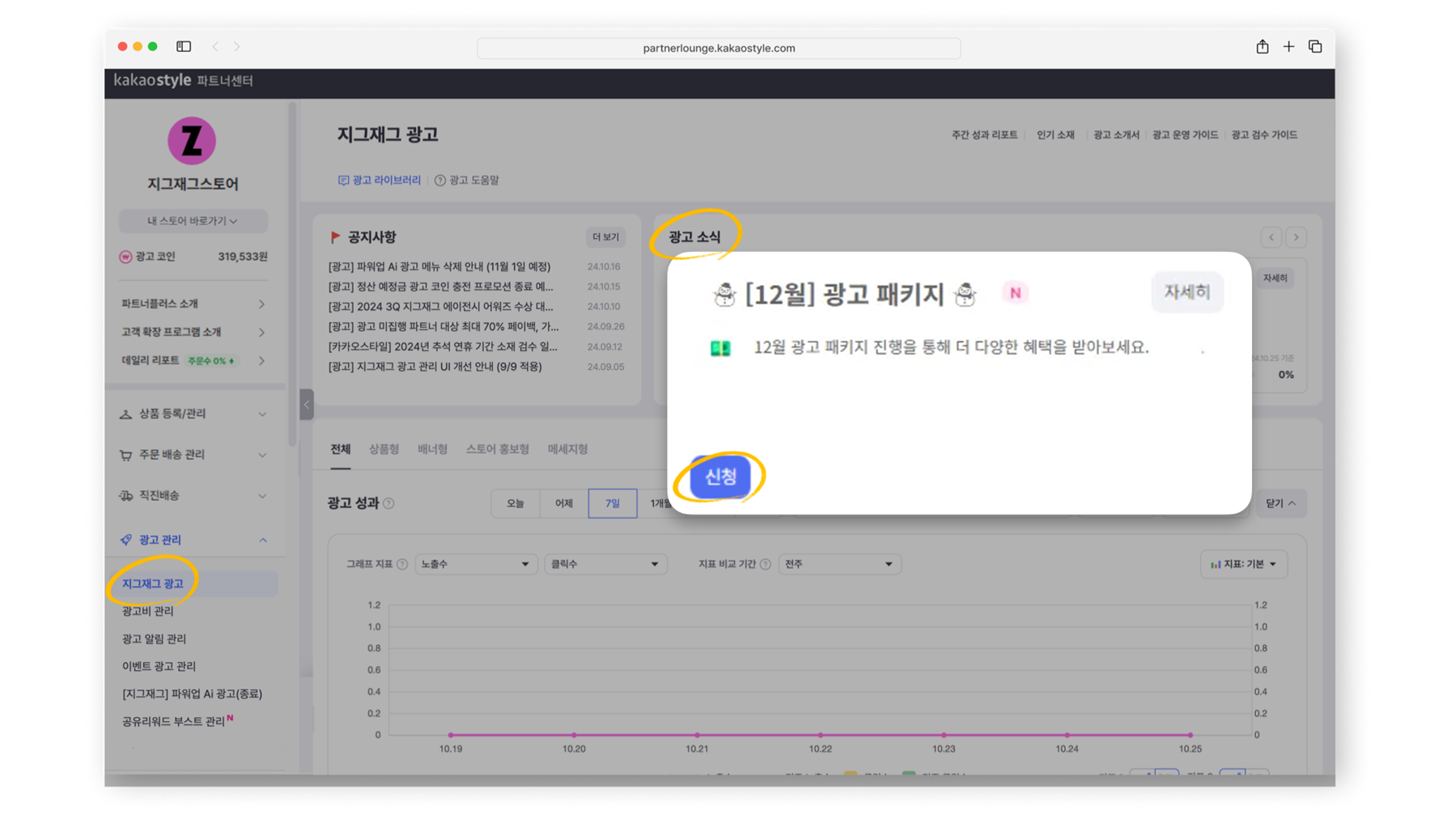Open the Safari share icon

(1262, 46)
